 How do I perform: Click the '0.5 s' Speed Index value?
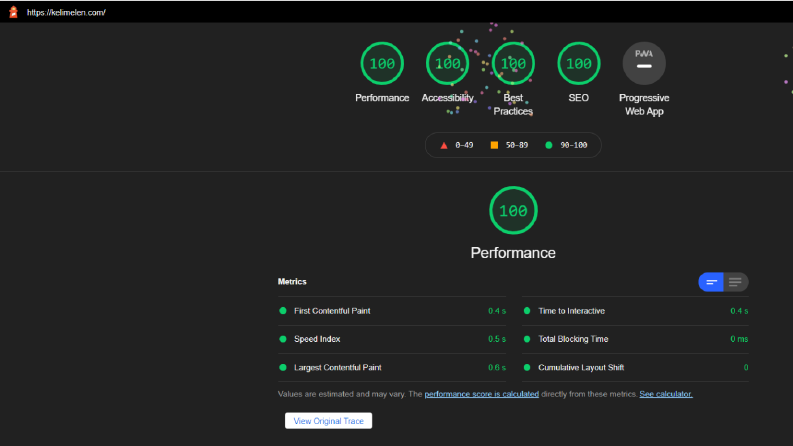[497, 339]
